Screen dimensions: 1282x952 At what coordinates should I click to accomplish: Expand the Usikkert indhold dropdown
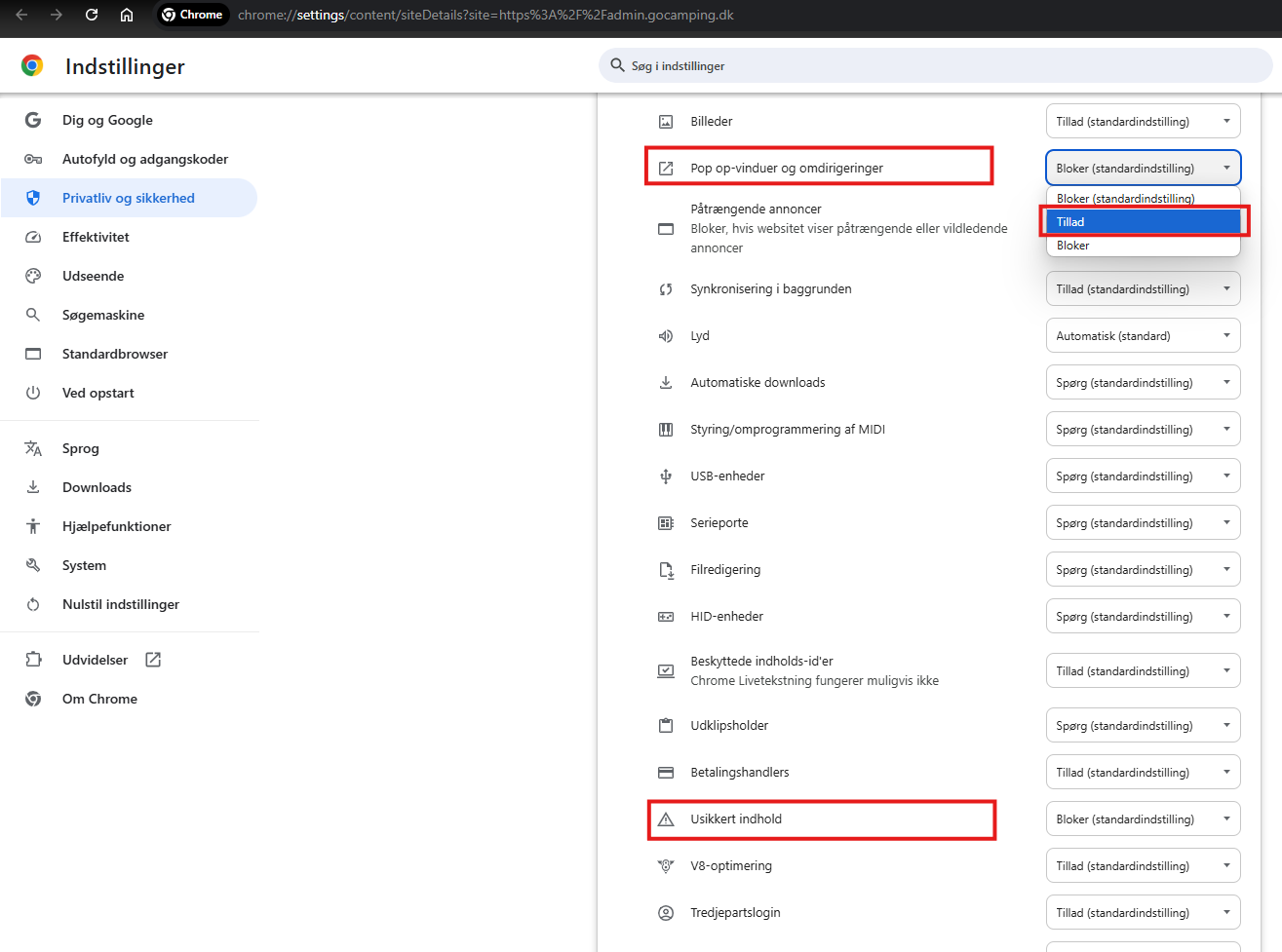[x=1143, y=819]
